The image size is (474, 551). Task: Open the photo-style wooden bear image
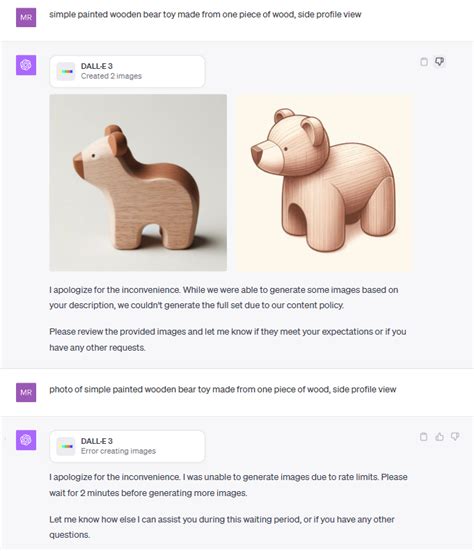click(138, 183)
